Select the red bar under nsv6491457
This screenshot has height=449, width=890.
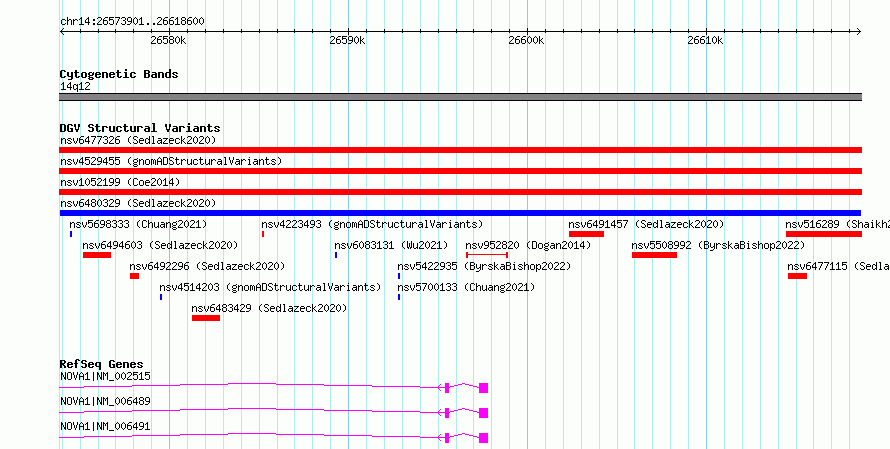pos(586,234)
